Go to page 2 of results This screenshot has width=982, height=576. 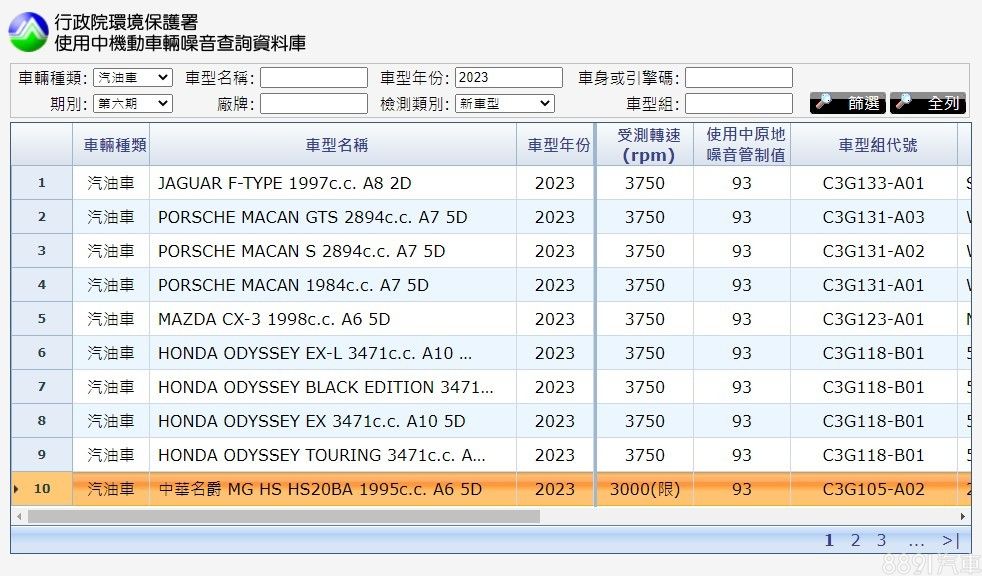pos(855,541)
